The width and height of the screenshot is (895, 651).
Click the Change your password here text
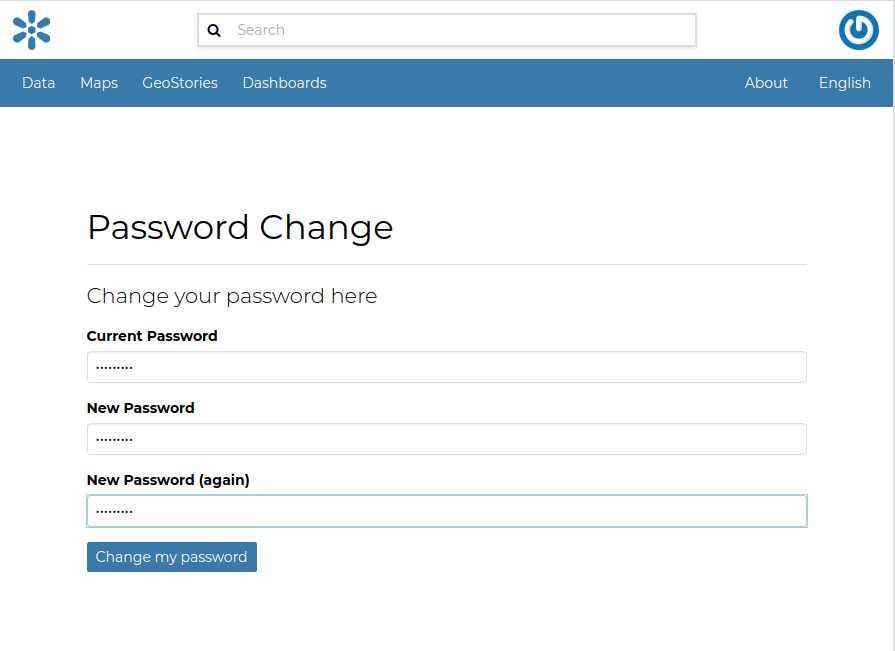point(231,296)
